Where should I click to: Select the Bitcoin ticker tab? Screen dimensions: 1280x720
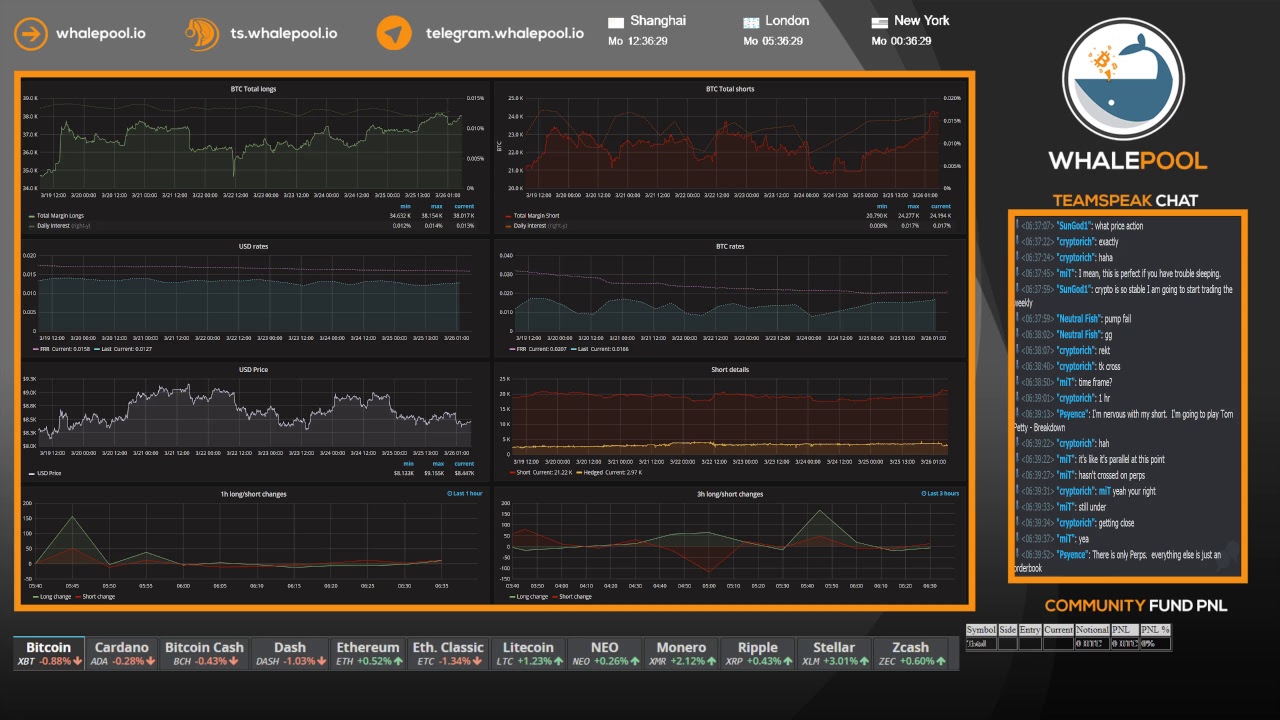(49, 654)
